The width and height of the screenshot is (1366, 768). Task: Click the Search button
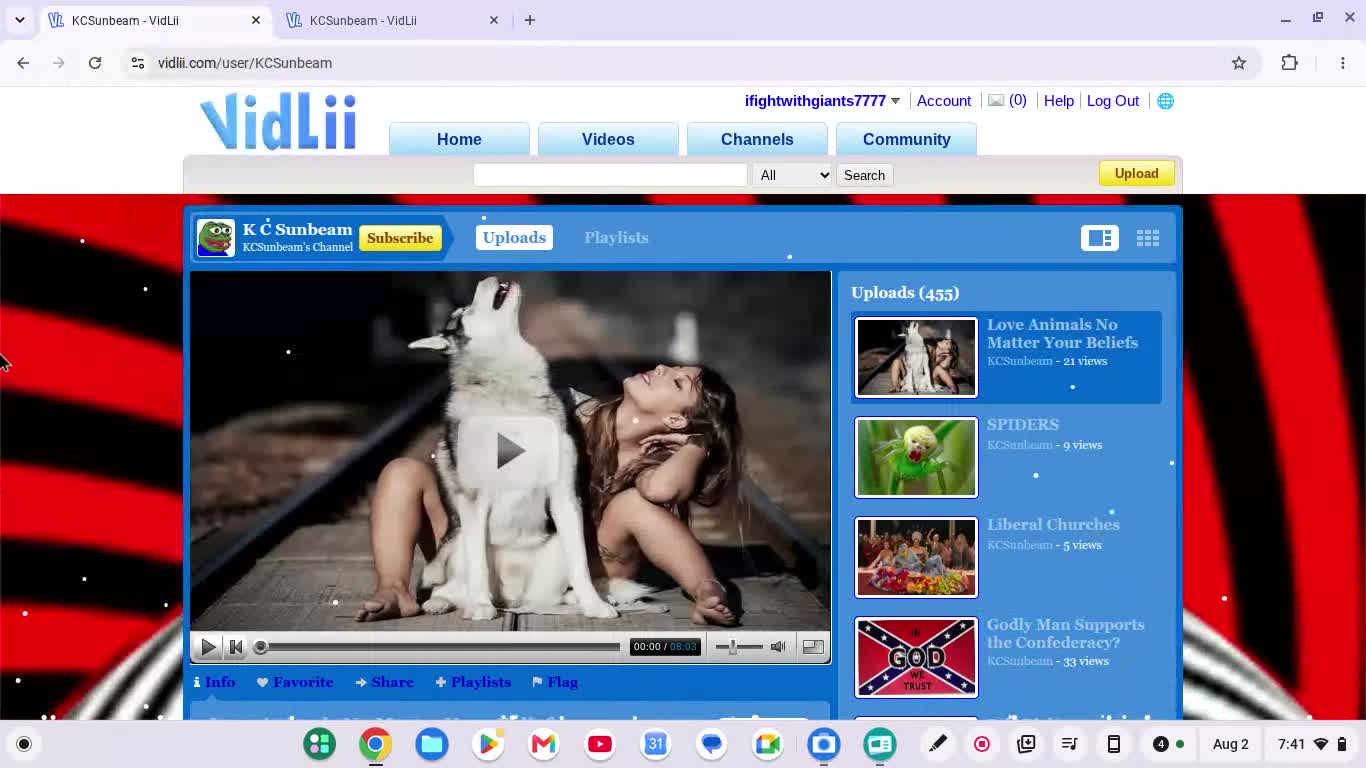(x=864, y=175)
